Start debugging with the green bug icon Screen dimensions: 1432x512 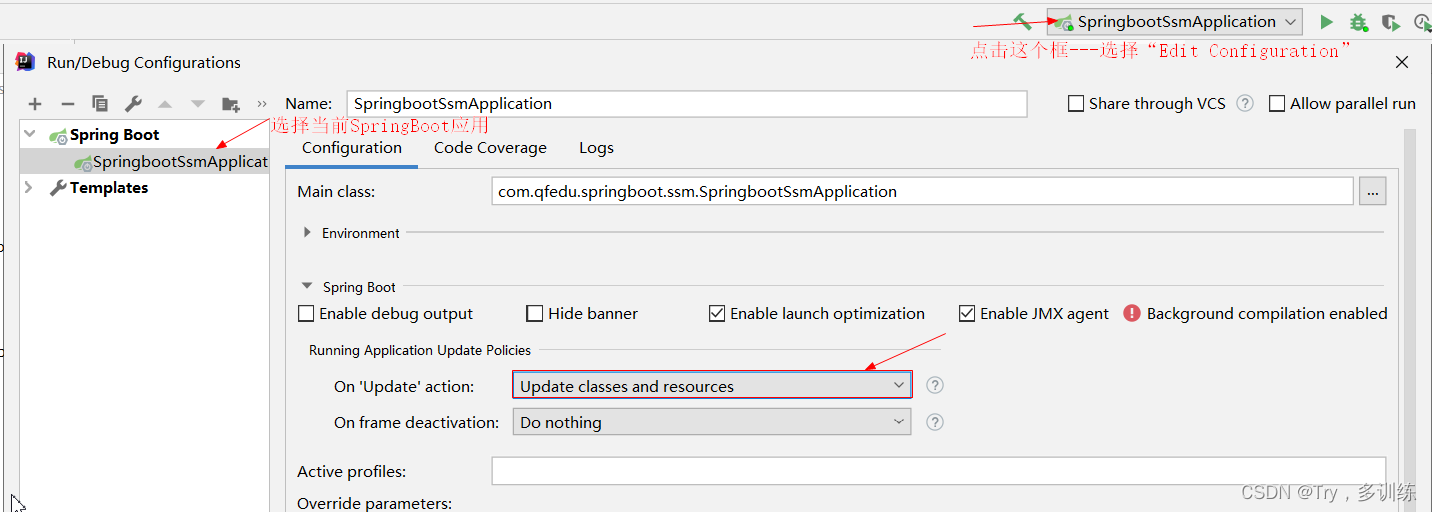click(x=1358, y=22)
